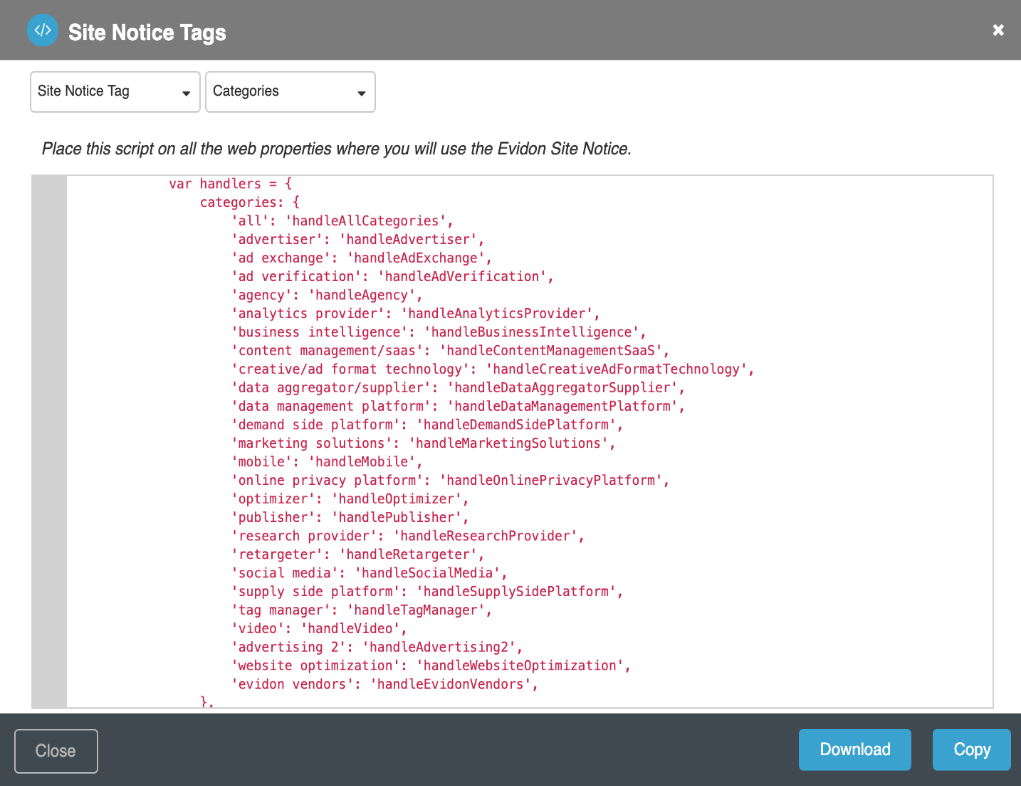Place cursor on 'handleAdExchange' line
This screenshot has width=1021, height=786.
pos(361,258)
